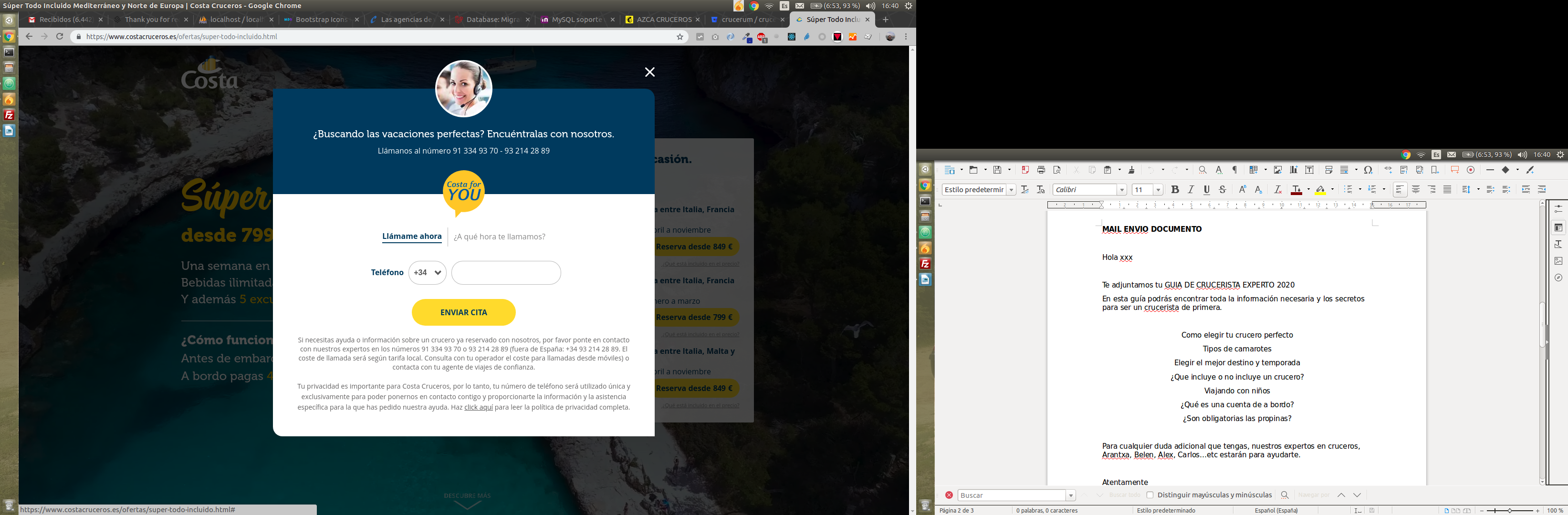The image size is (1568, 515).
Task: Insert image using Writer toolbar icon
Action: [x=1278, y=170]
